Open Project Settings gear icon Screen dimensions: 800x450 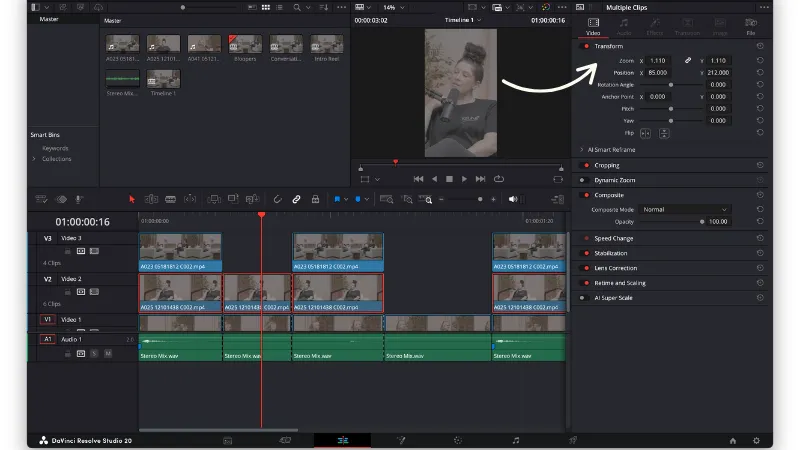coord(756,440)
